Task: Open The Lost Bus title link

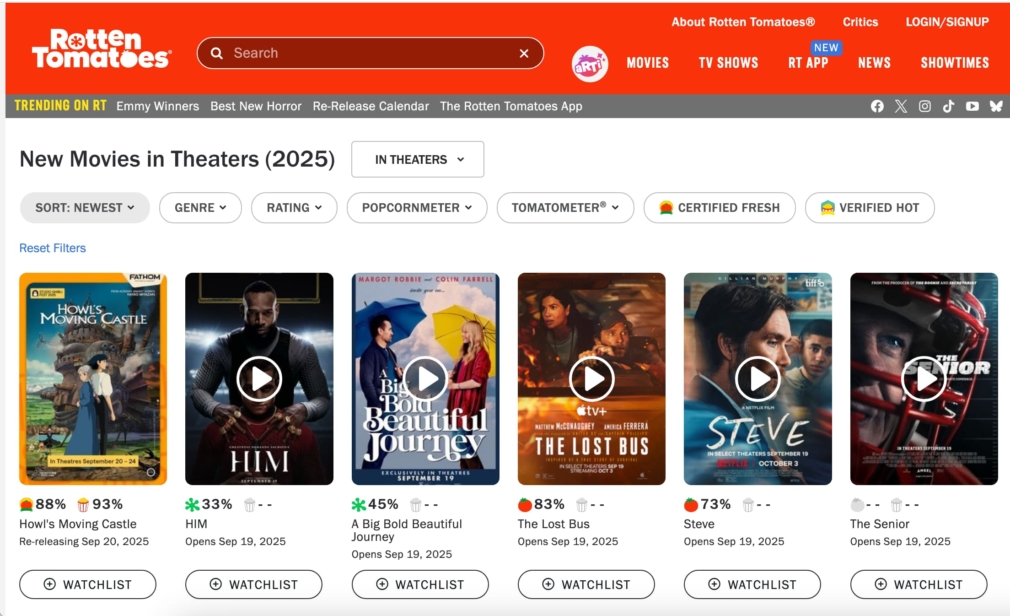Action: [554, 524]
